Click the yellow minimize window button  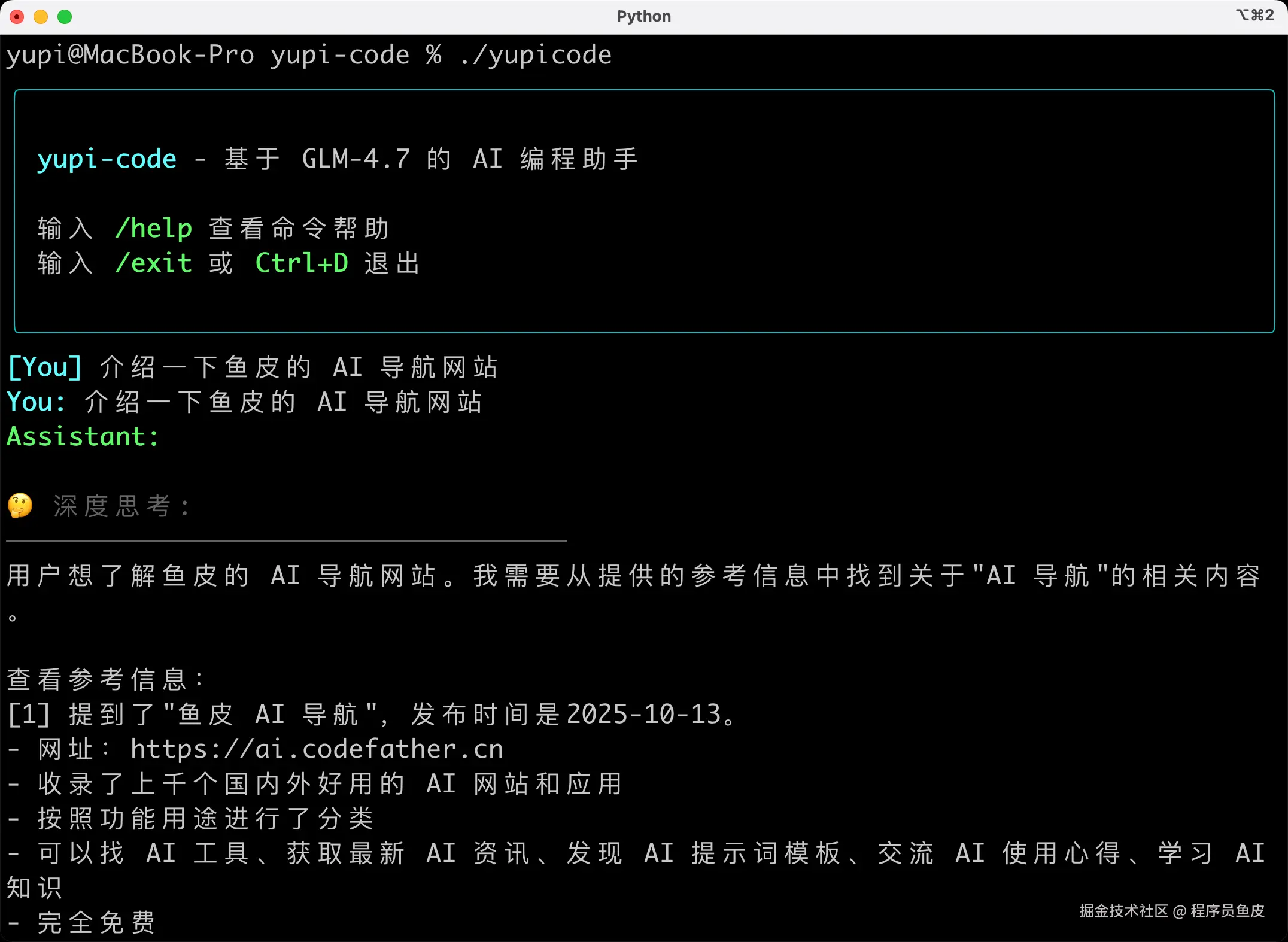point(41,17)
